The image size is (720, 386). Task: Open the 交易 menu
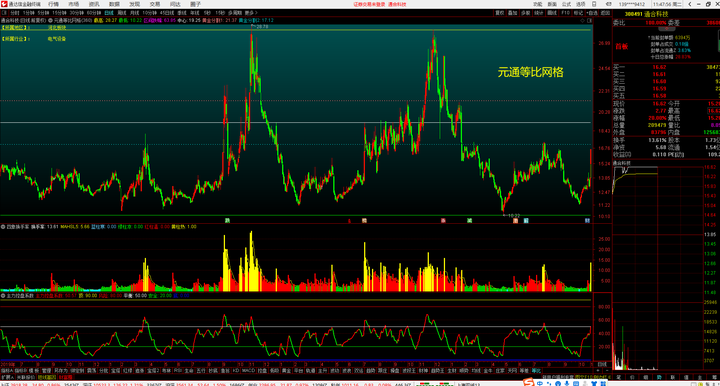pyautogui.click(x=155, y=4)
